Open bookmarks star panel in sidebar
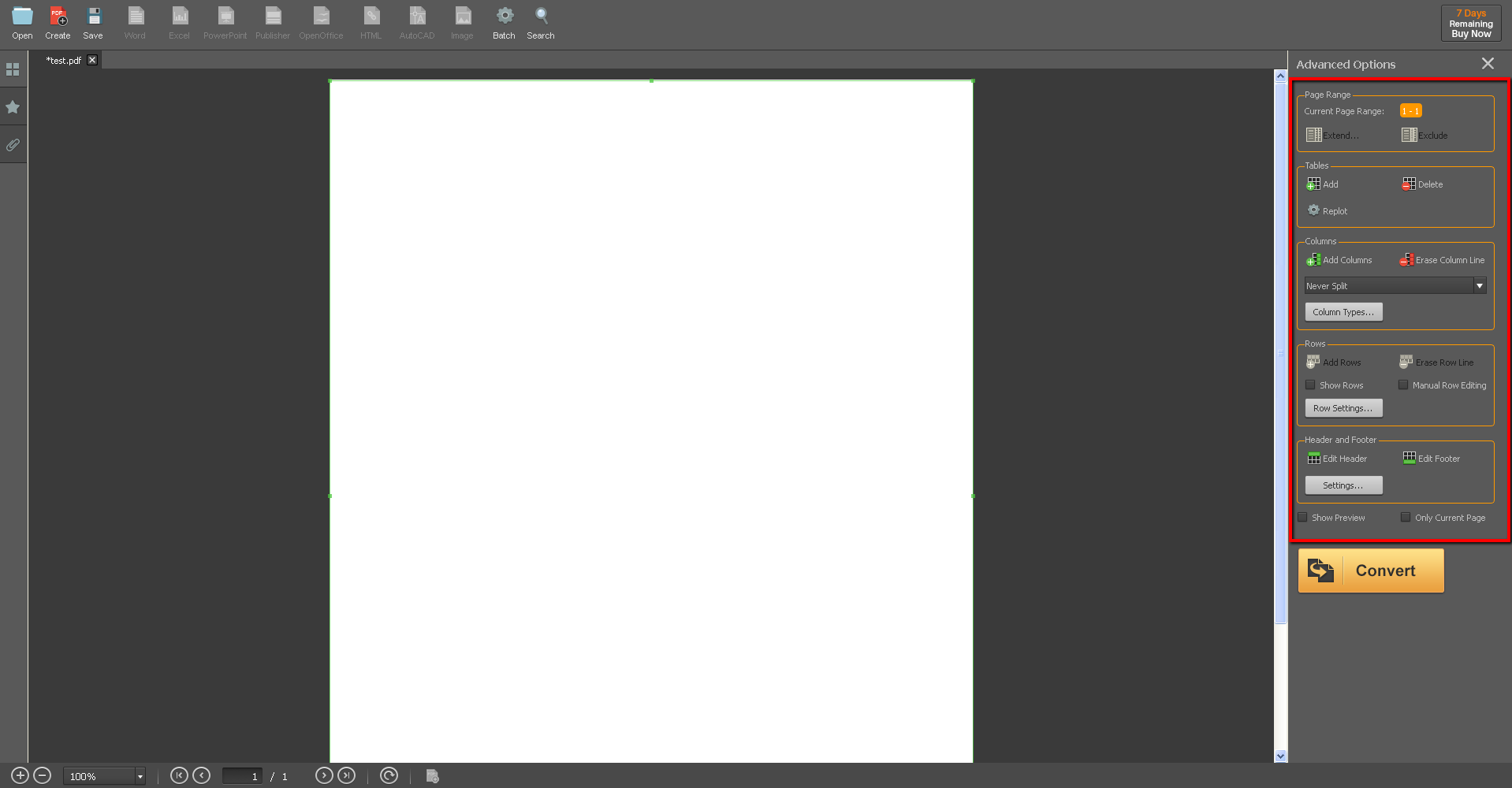 point(13,107)
